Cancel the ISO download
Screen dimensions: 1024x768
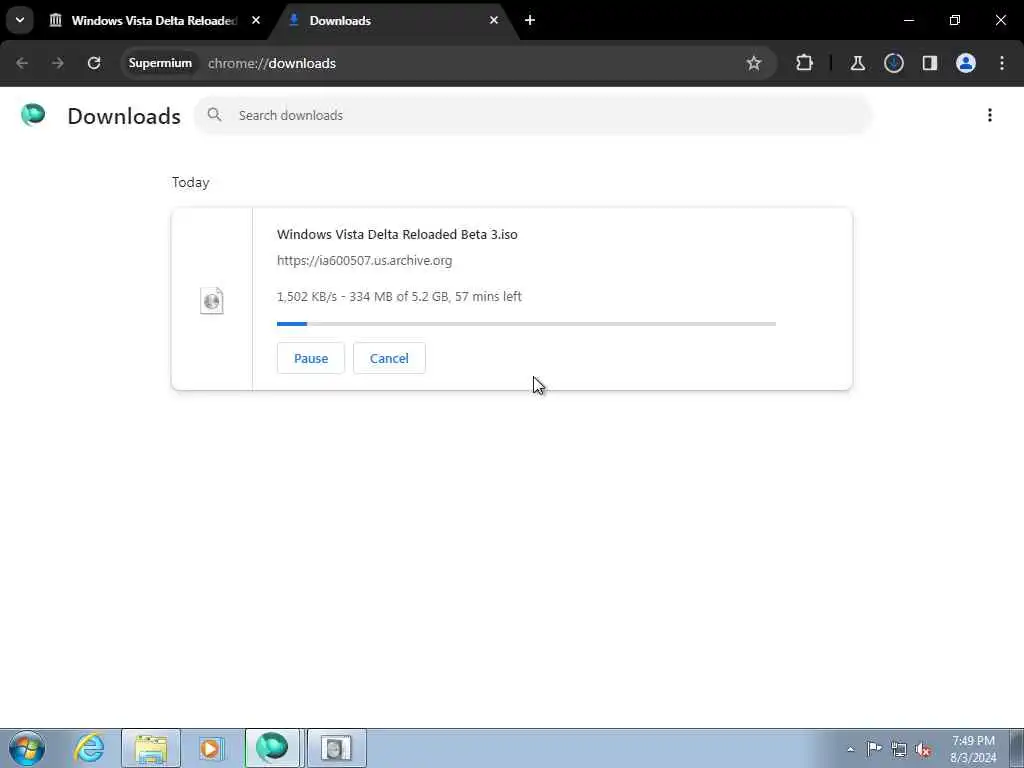click(389, 358)
